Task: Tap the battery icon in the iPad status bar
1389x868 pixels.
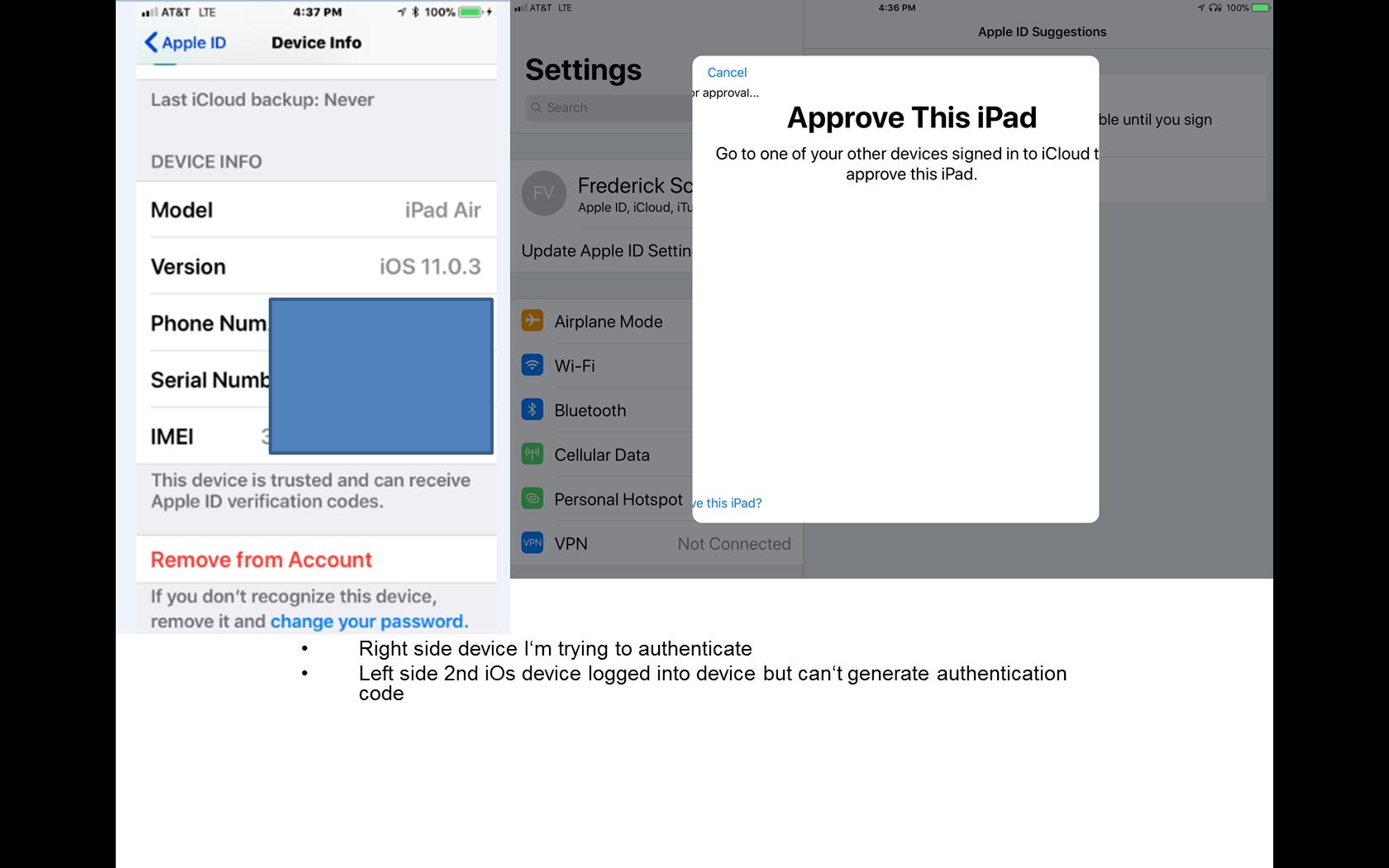Action: (x=1261, y=7)
